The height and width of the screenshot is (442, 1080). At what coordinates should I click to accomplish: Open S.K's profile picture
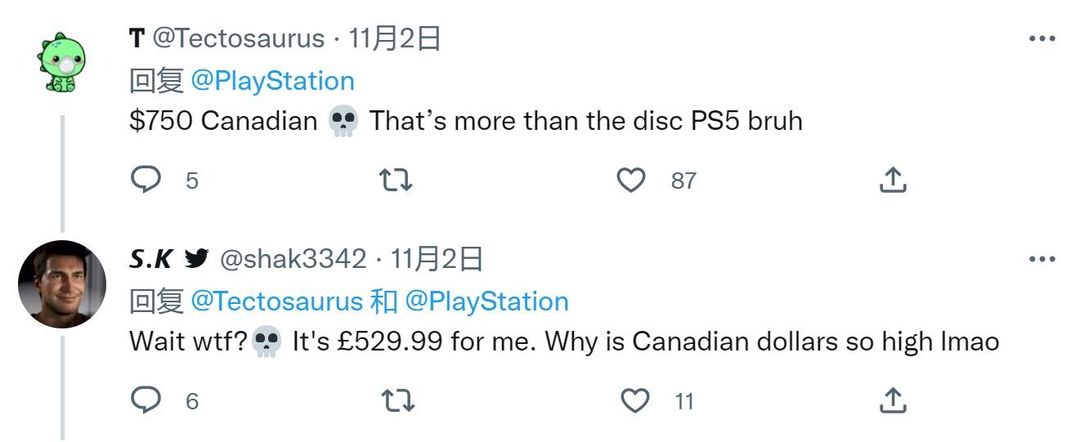[62, 284]
